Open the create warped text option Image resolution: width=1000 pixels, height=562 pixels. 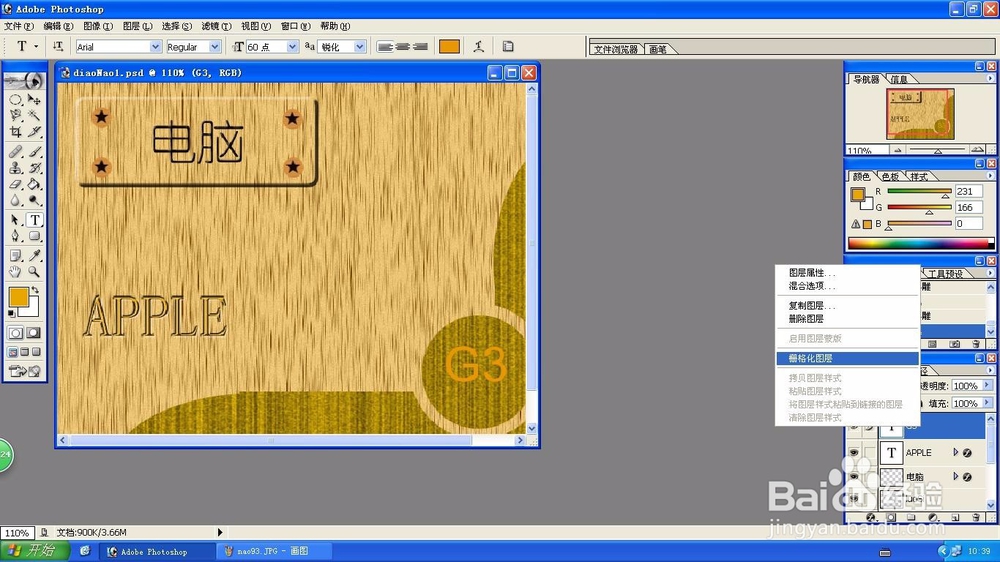[x=478, y=47]
